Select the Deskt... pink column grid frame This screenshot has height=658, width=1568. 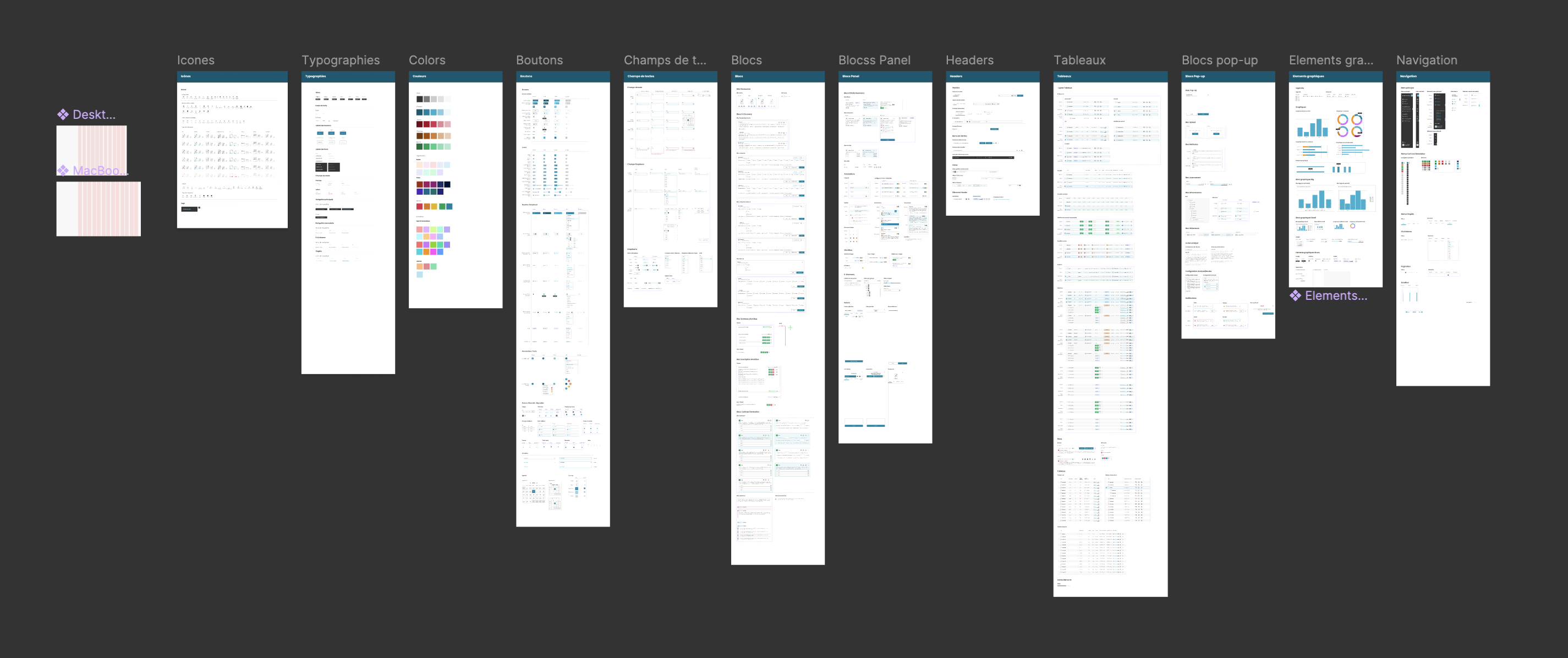91,150
